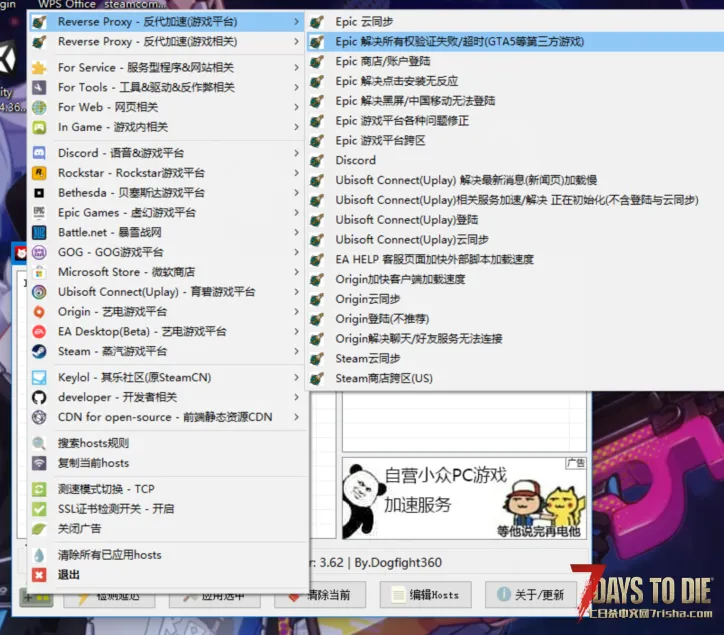Screen dimensions: 724x635
Task: Click the Epic Games logo icon
Action: click(x=39, y=212)
